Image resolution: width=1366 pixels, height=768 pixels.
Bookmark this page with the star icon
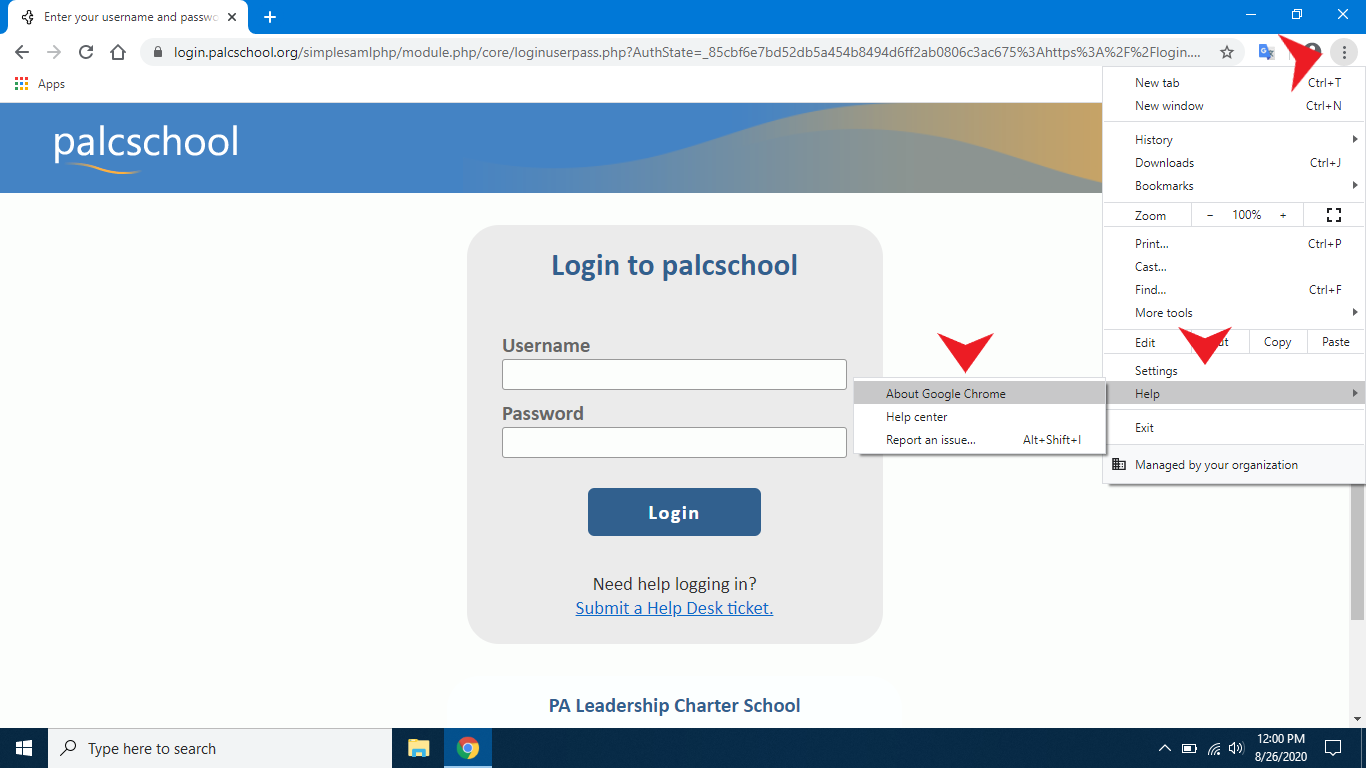(x=1226, y=52)
